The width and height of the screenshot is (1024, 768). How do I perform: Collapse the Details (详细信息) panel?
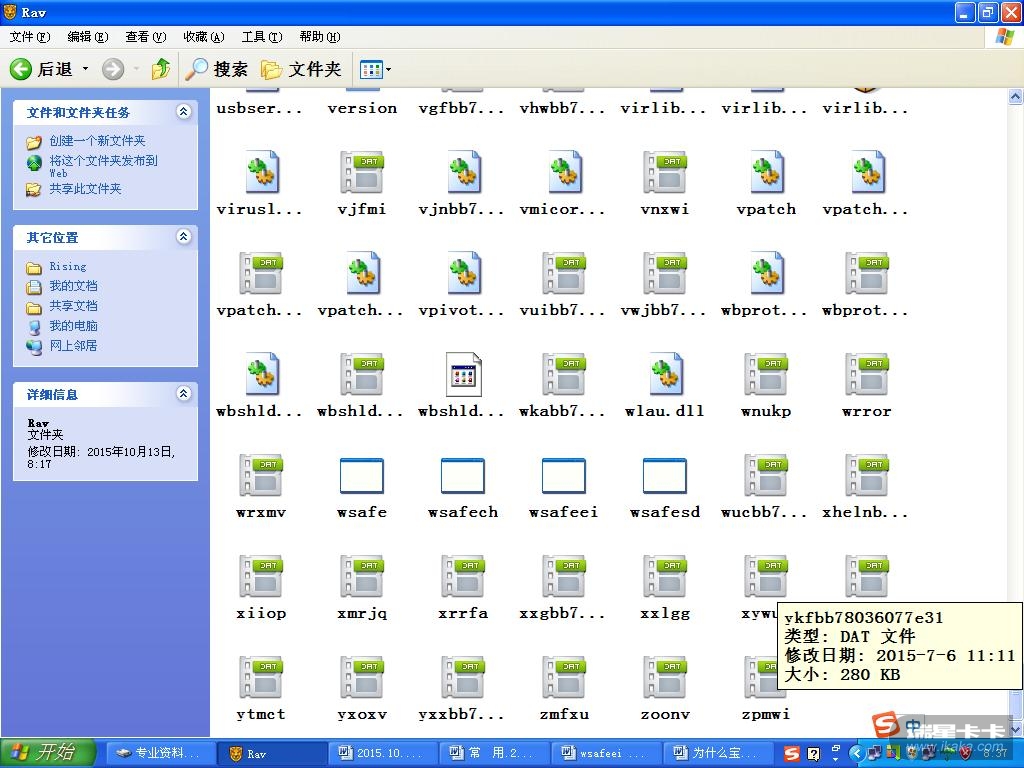183,394
